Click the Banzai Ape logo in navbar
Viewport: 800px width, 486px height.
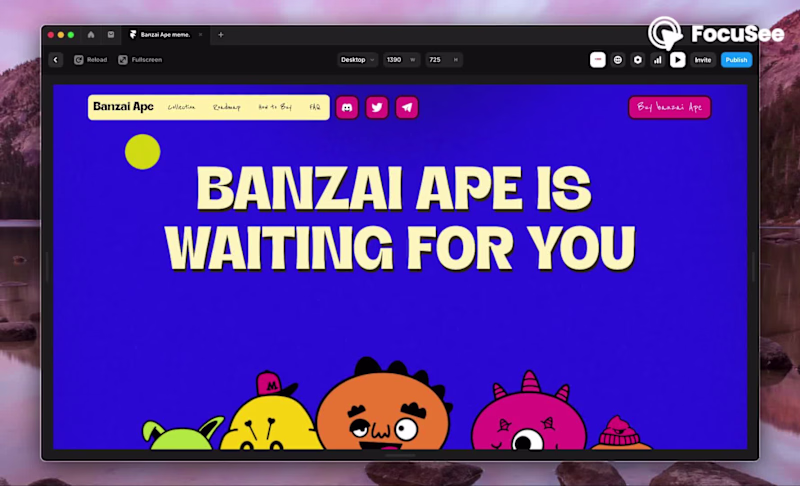coord(123,107)
